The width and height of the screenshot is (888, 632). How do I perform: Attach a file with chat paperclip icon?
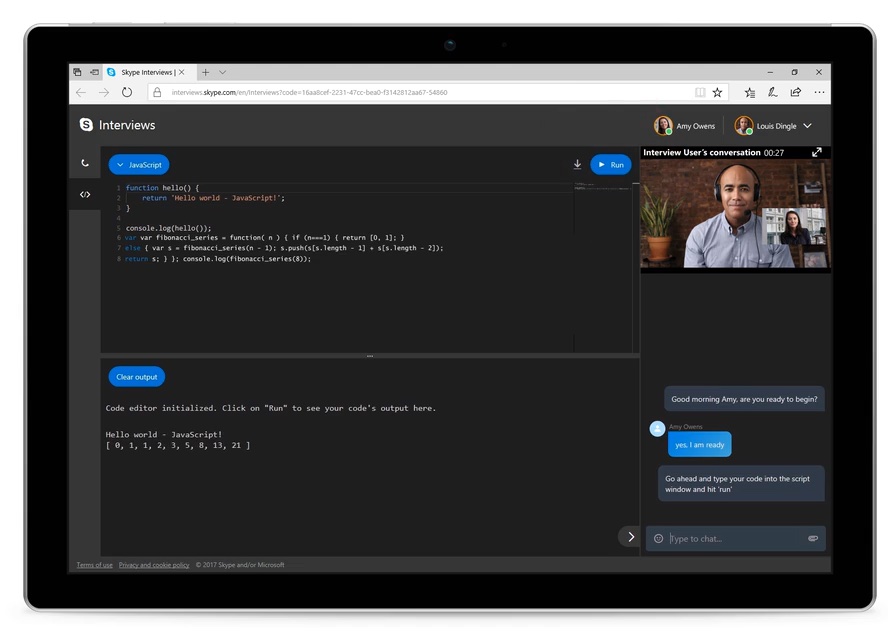813,539
